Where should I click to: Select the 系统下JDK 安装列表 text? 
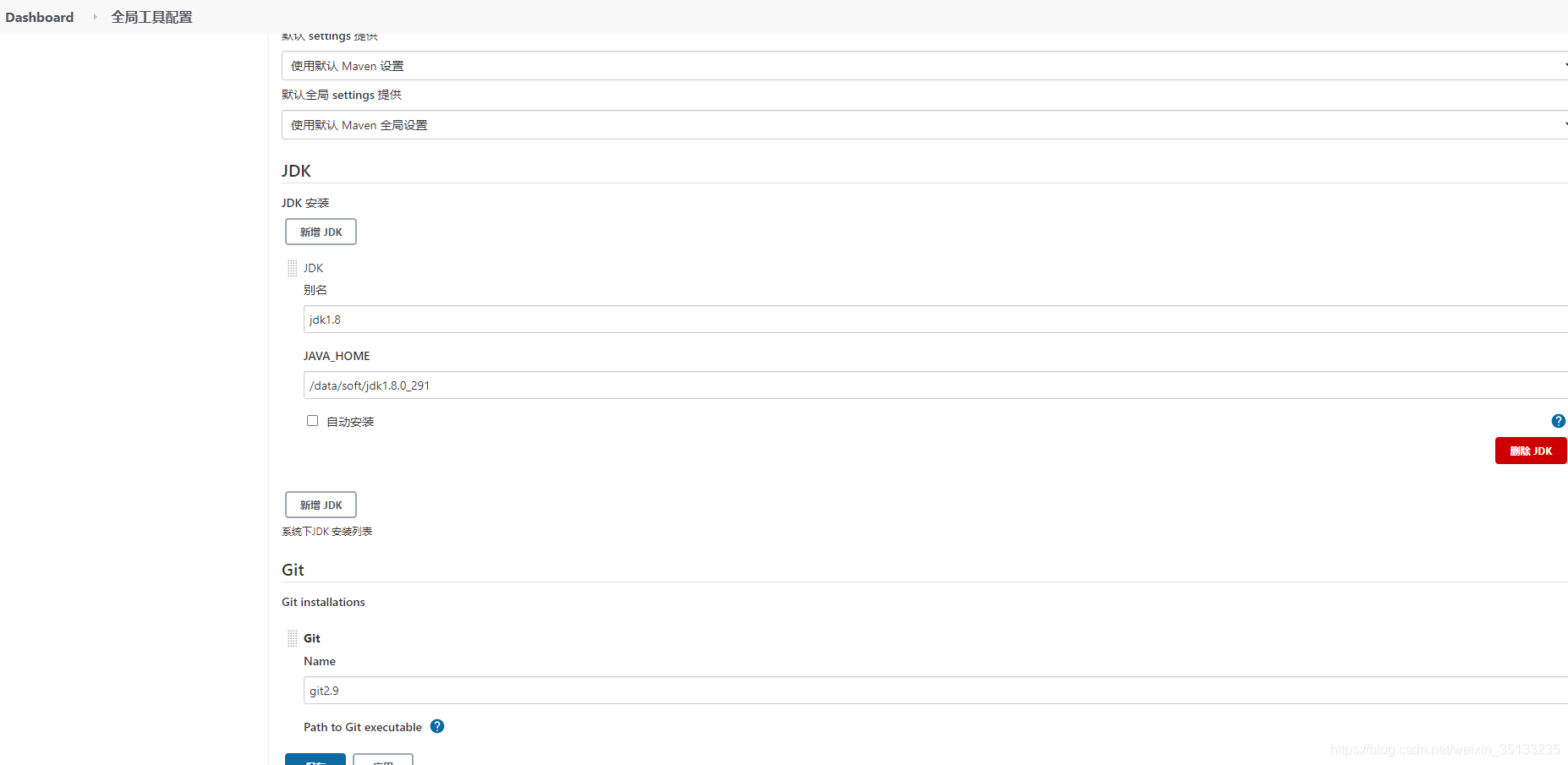(x=326, y=532)
